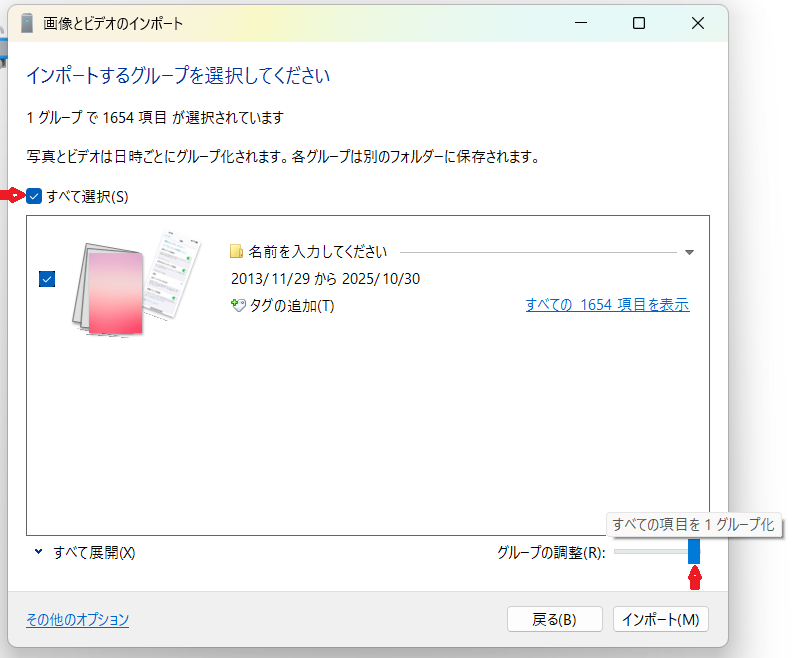Click the tag icon next to タグの追加

click(237, 306)
